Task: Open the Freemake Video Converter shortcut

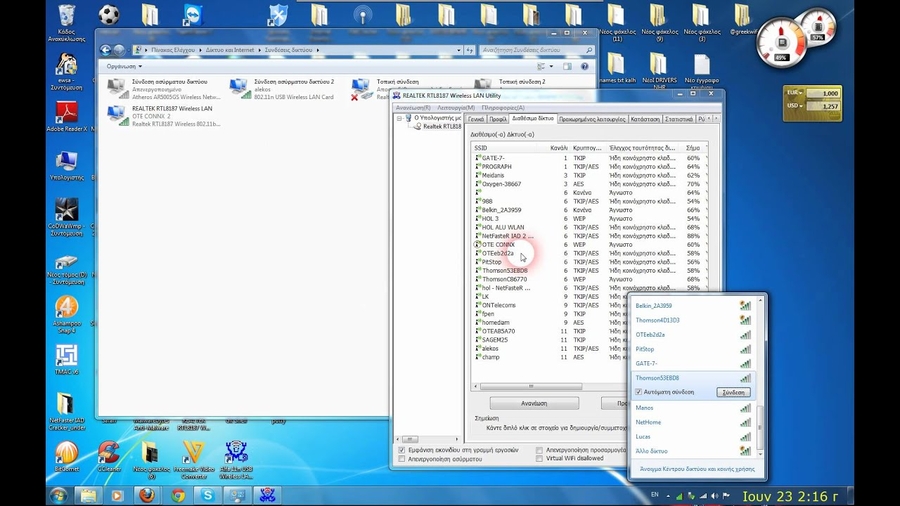Action: click(x=193, y=459)
